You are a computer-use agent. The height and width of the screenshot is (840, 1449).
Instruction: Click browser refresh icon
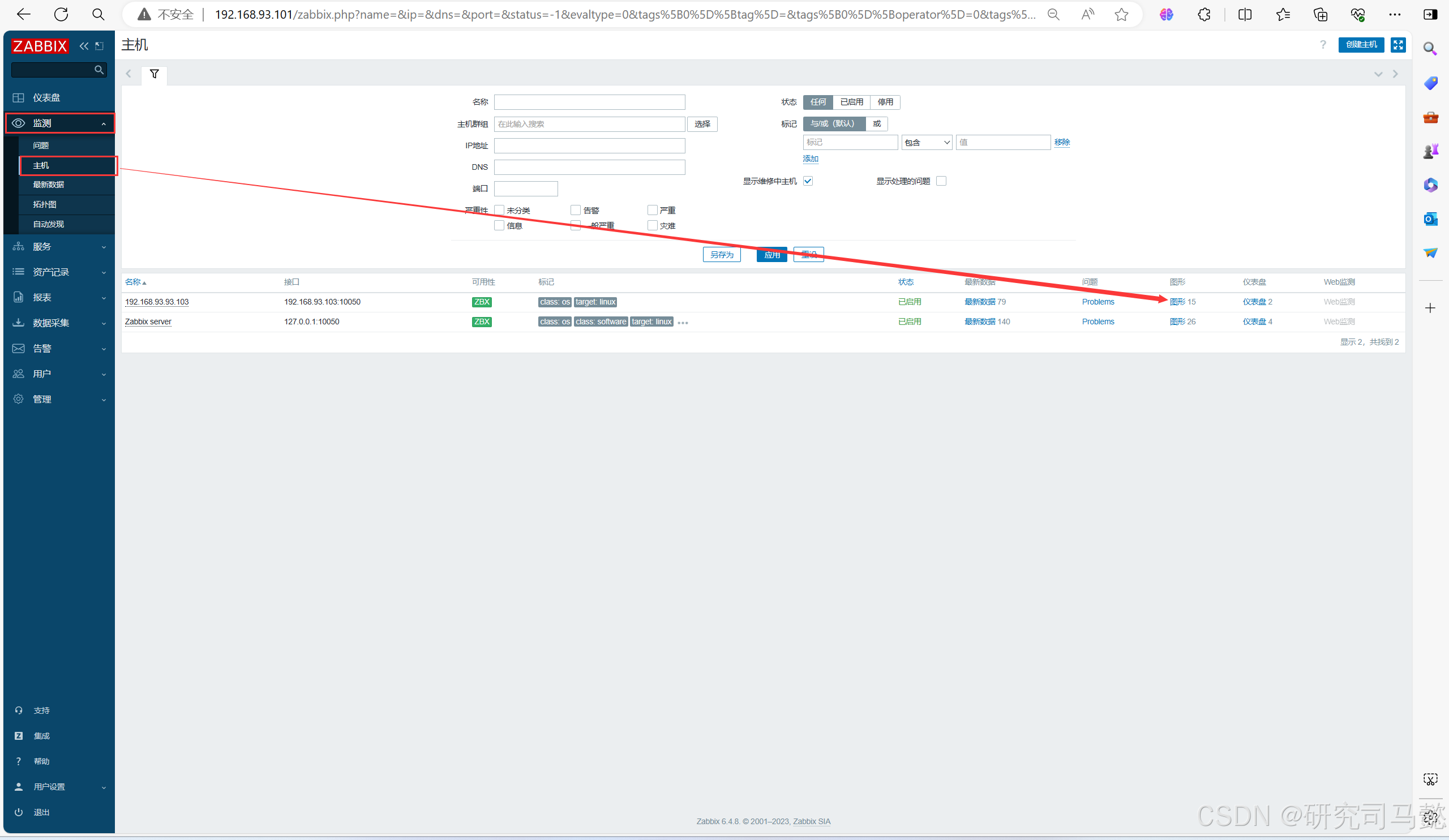[61, 14]
